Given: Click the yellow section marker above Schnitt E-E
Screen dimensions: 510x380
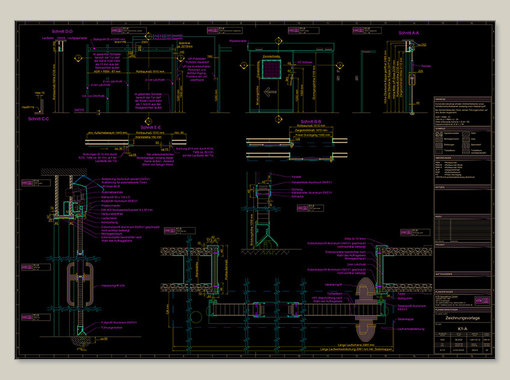Looking at the screenshot, I should [149, 121].
